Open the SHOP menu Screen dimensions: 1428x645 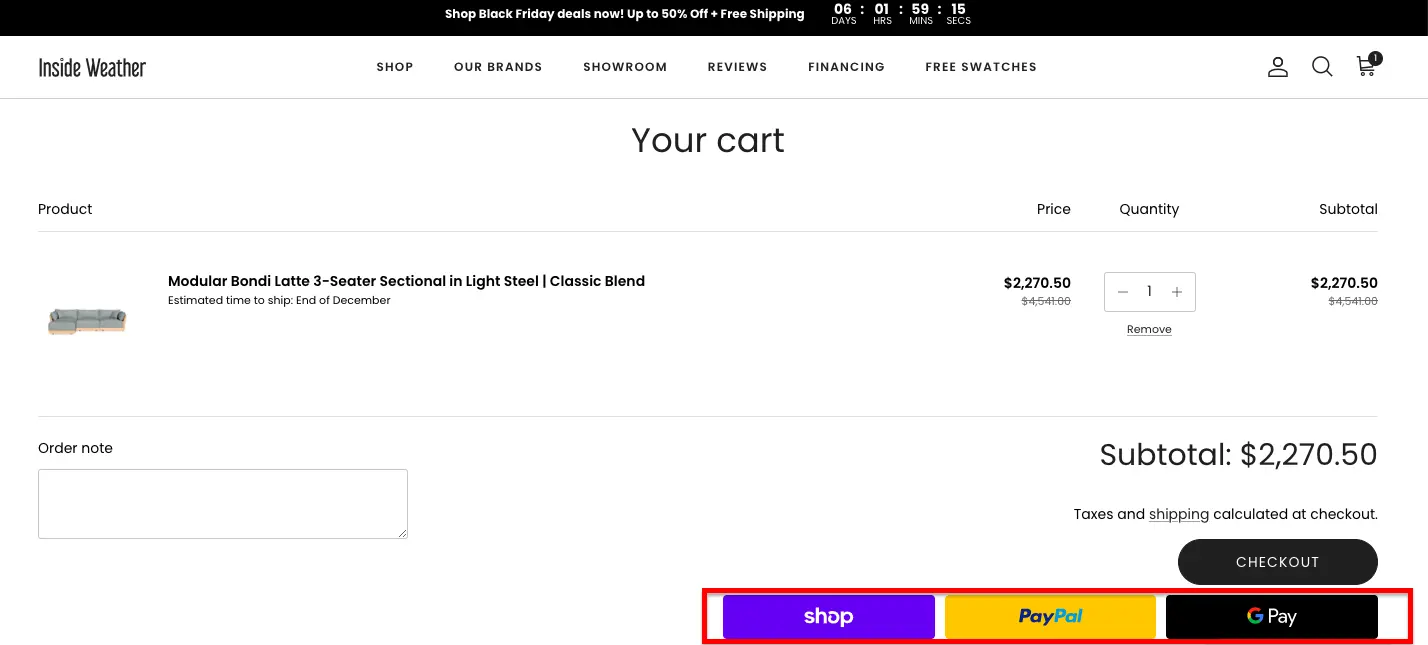tap(395, 67)
